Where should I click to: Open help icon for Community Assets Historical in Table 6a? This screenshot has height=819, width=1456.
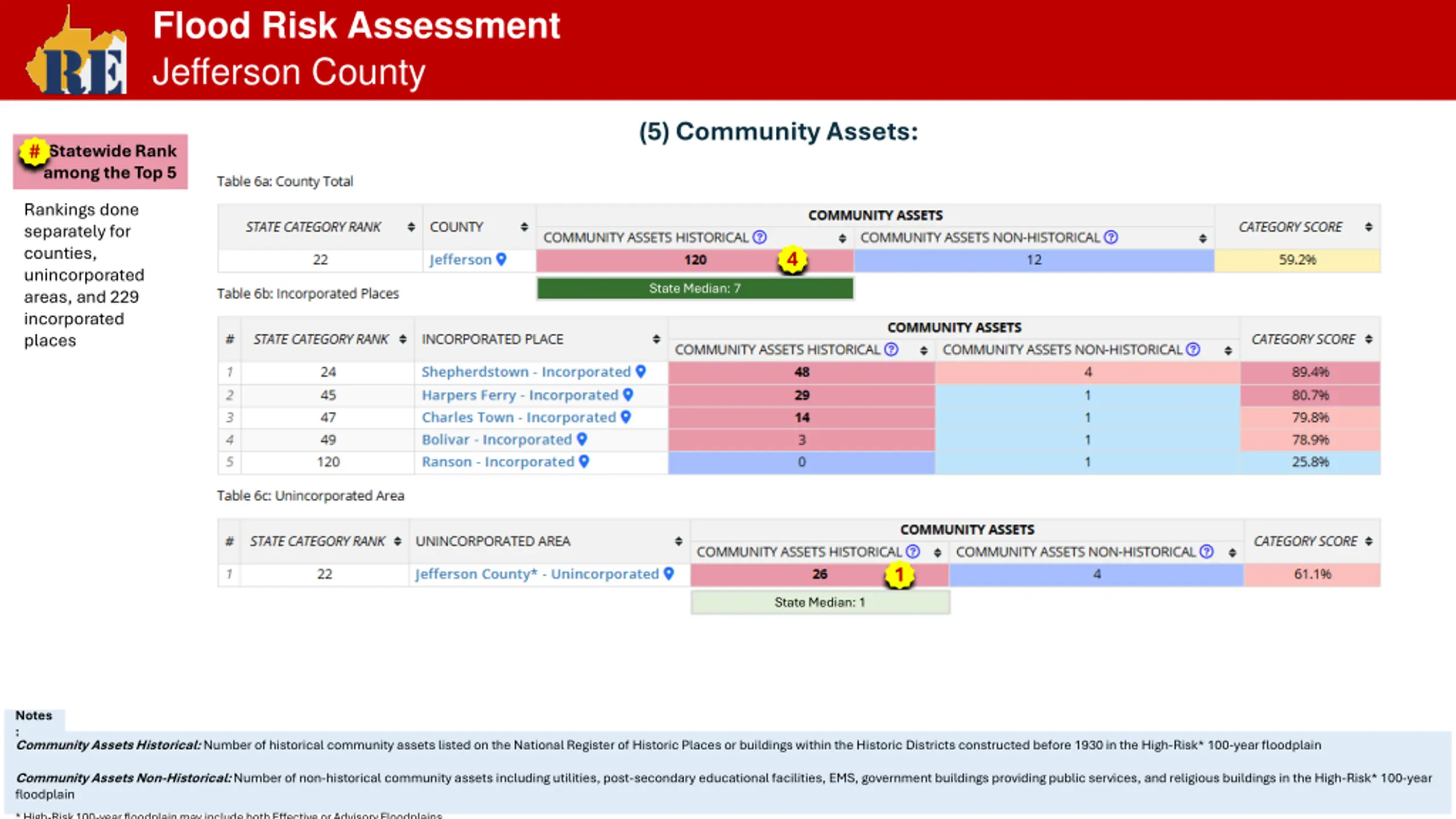(x=760, y=237)
